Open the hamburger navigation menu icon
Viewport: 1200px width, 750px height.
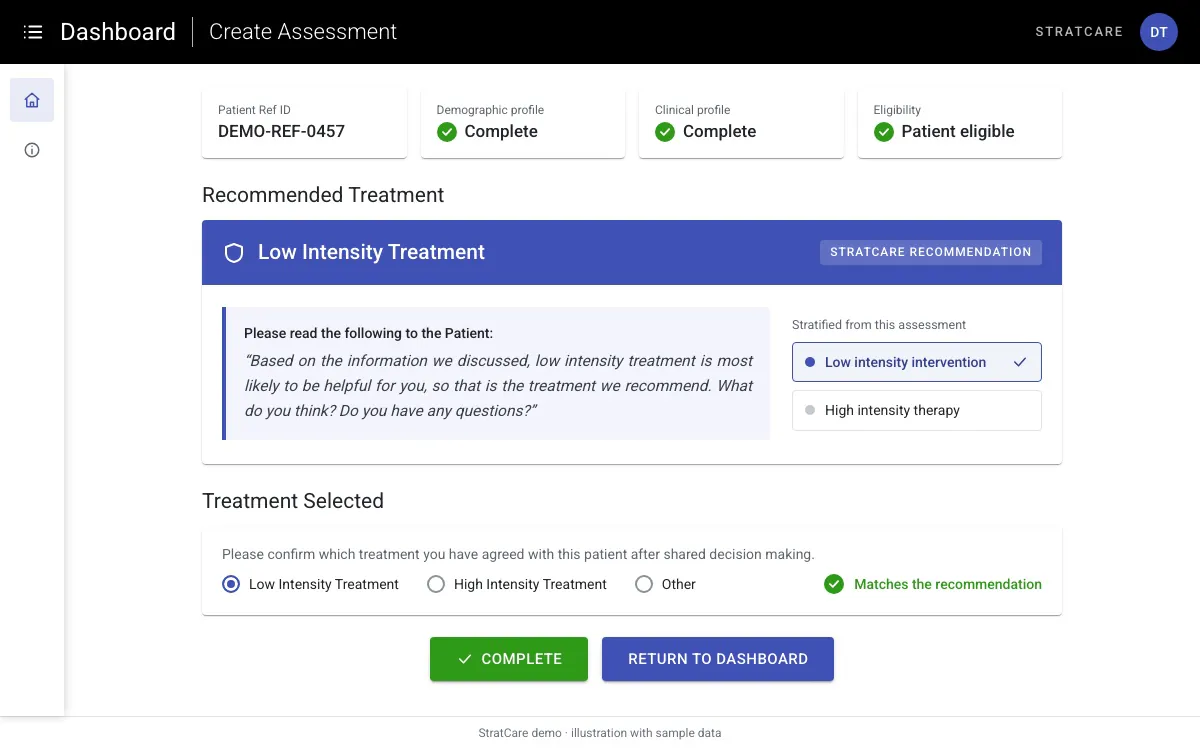tap(33, 32)
